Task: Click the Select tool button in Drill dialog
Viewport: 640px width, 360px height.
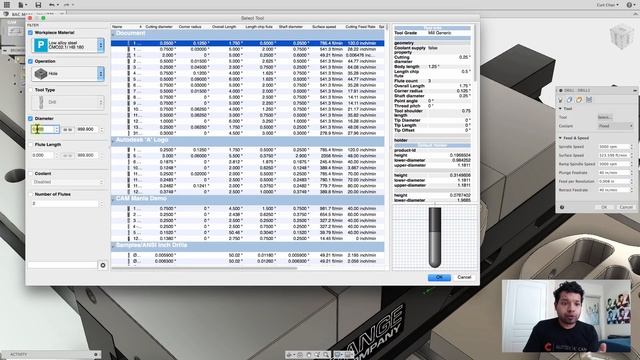Action: pos(605,117)
